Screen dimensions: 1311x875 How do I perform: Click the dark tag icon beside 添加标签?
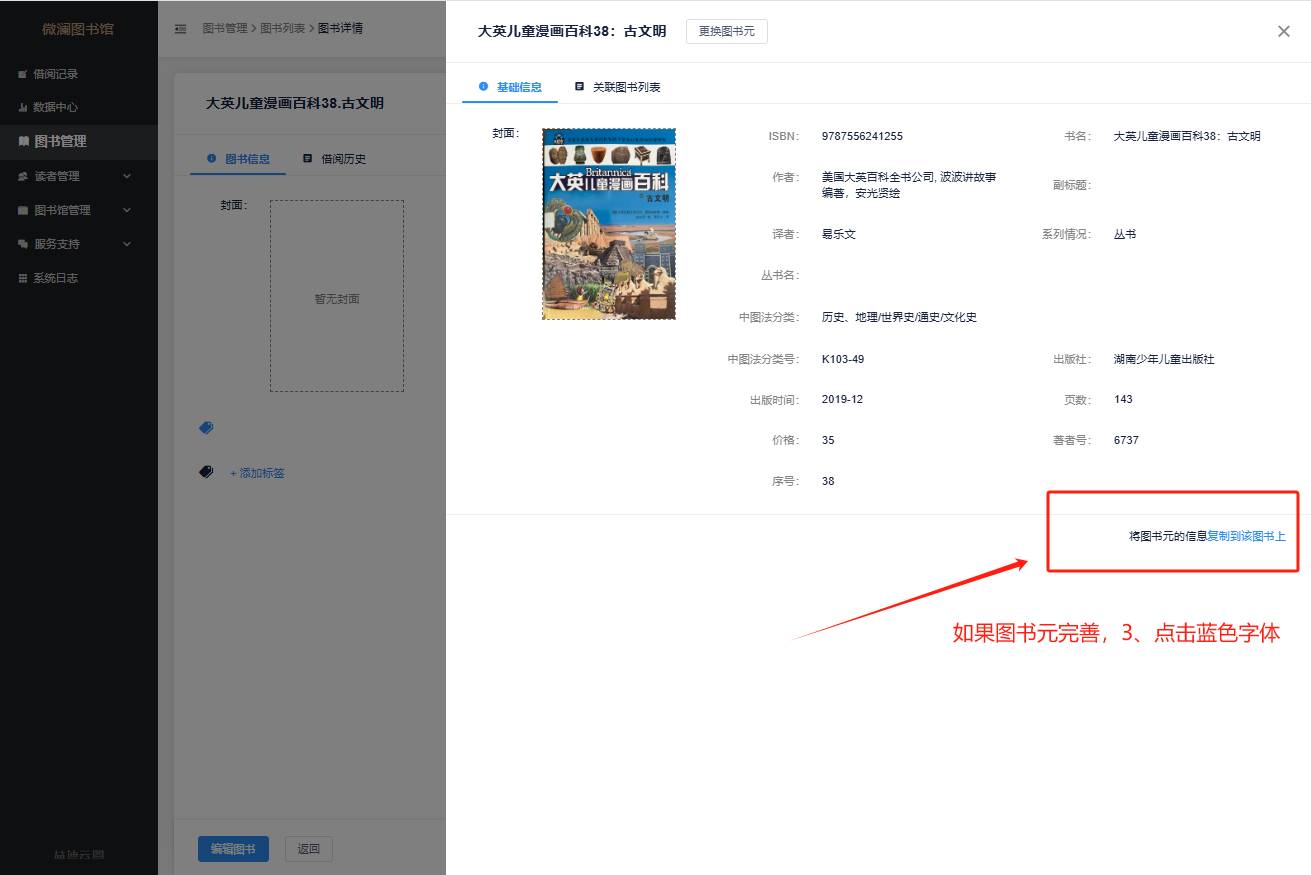click(x=206, y=472)
